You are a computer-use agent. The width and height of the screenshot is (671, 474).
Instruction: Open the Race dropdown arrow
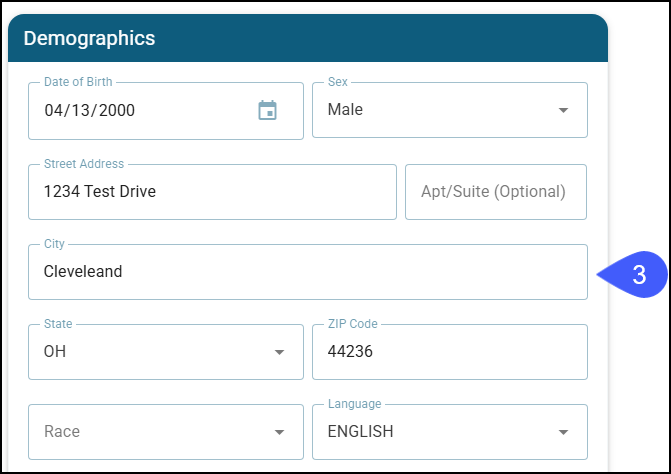(279, 432)
